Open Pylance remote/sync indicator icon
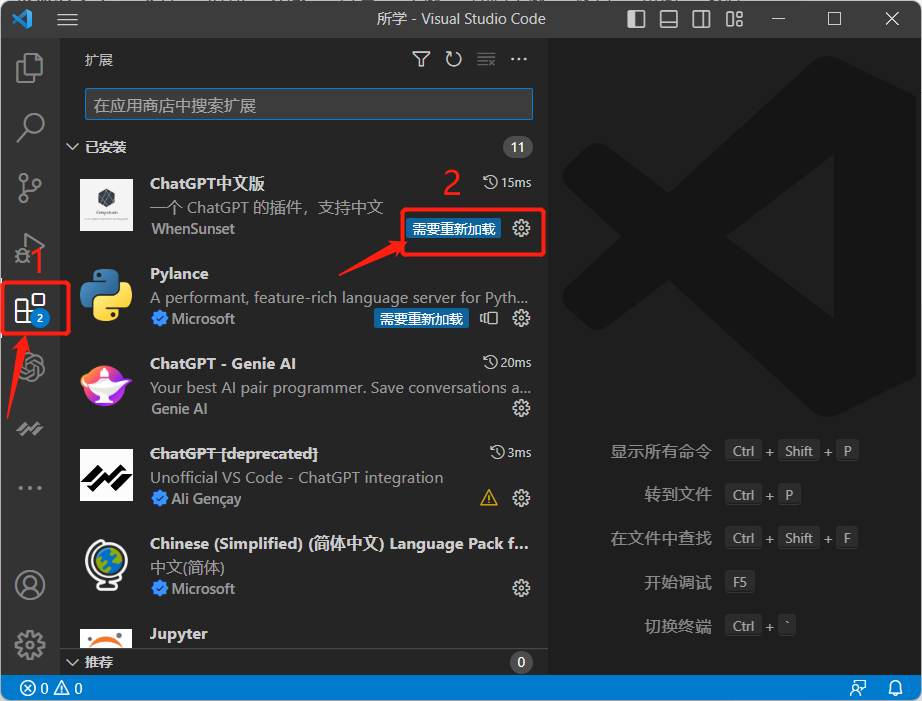 coord(489,318)
